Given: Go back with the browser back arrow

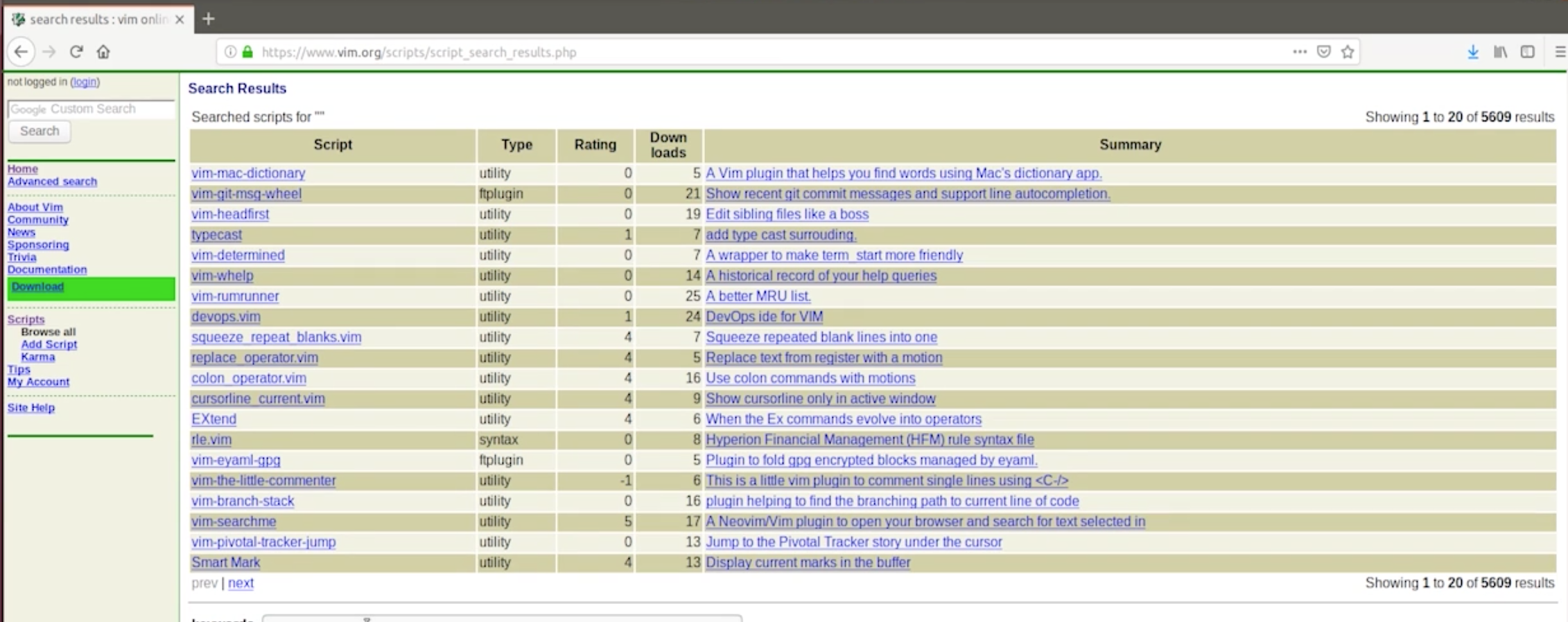Looking at the screenshot, I should click(21, 52).
